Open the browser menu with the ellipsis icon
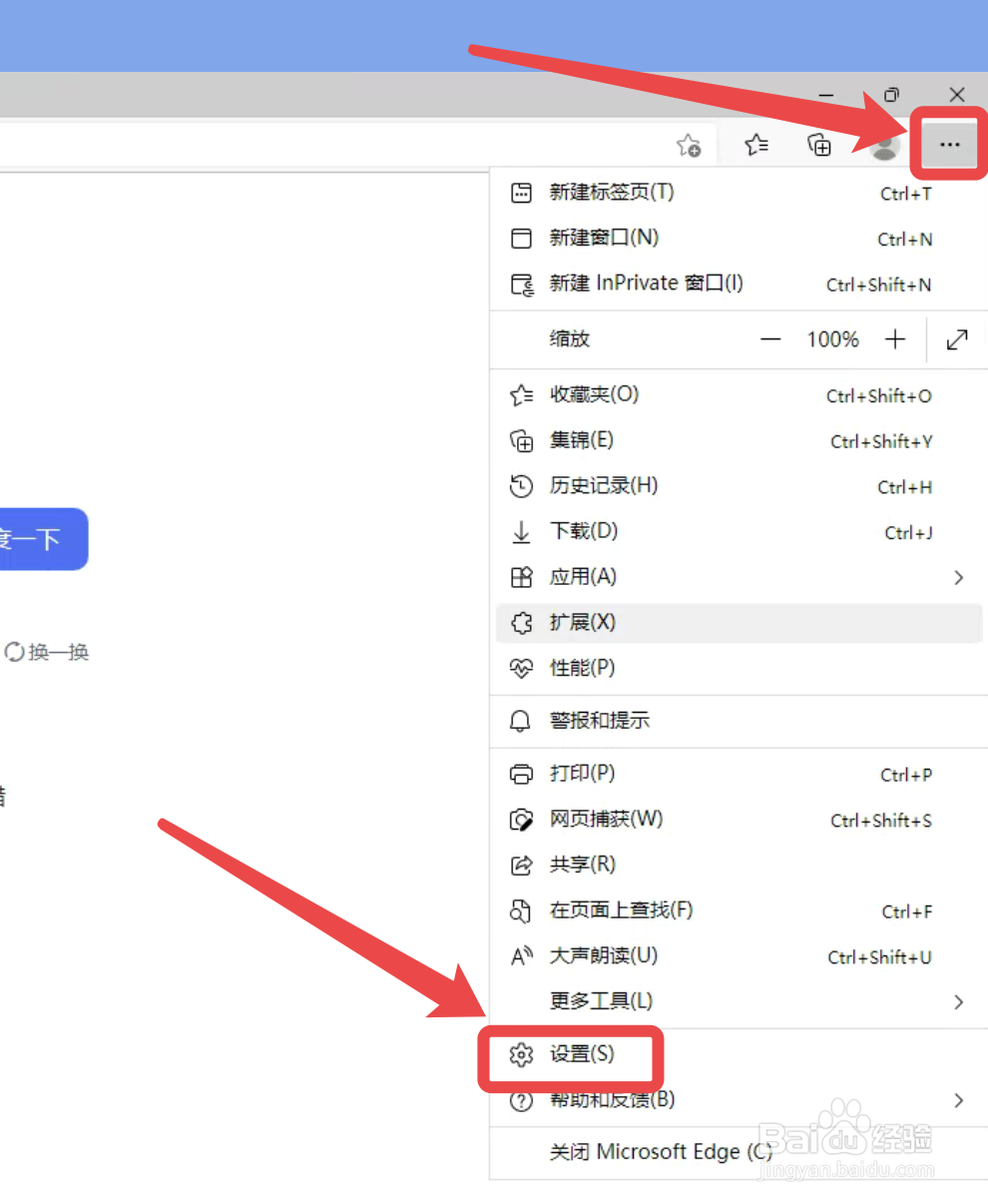 coord(947,143)
